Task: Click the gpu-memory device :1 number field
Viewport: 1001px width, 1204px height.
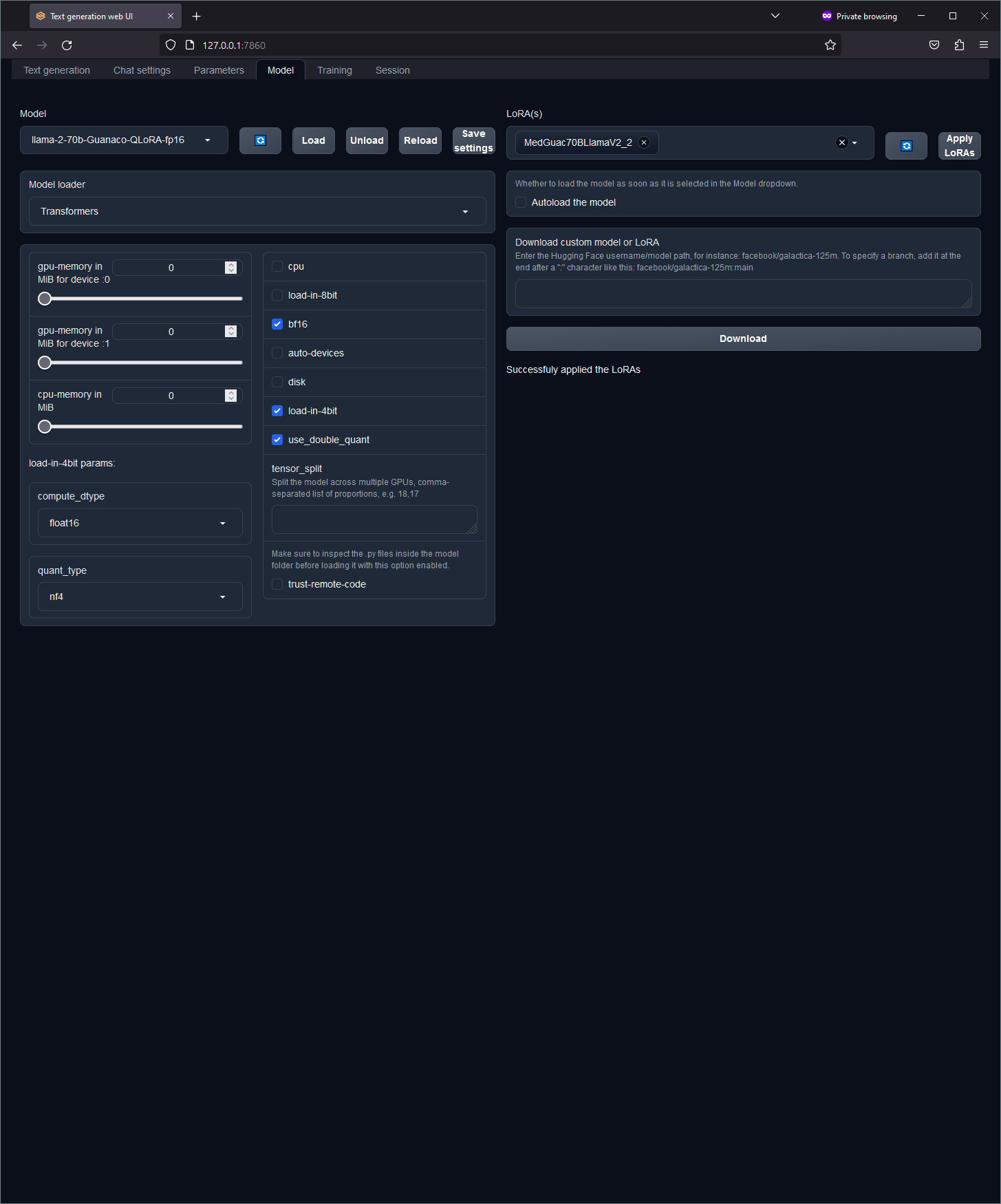Action: (x=177, y=332)
